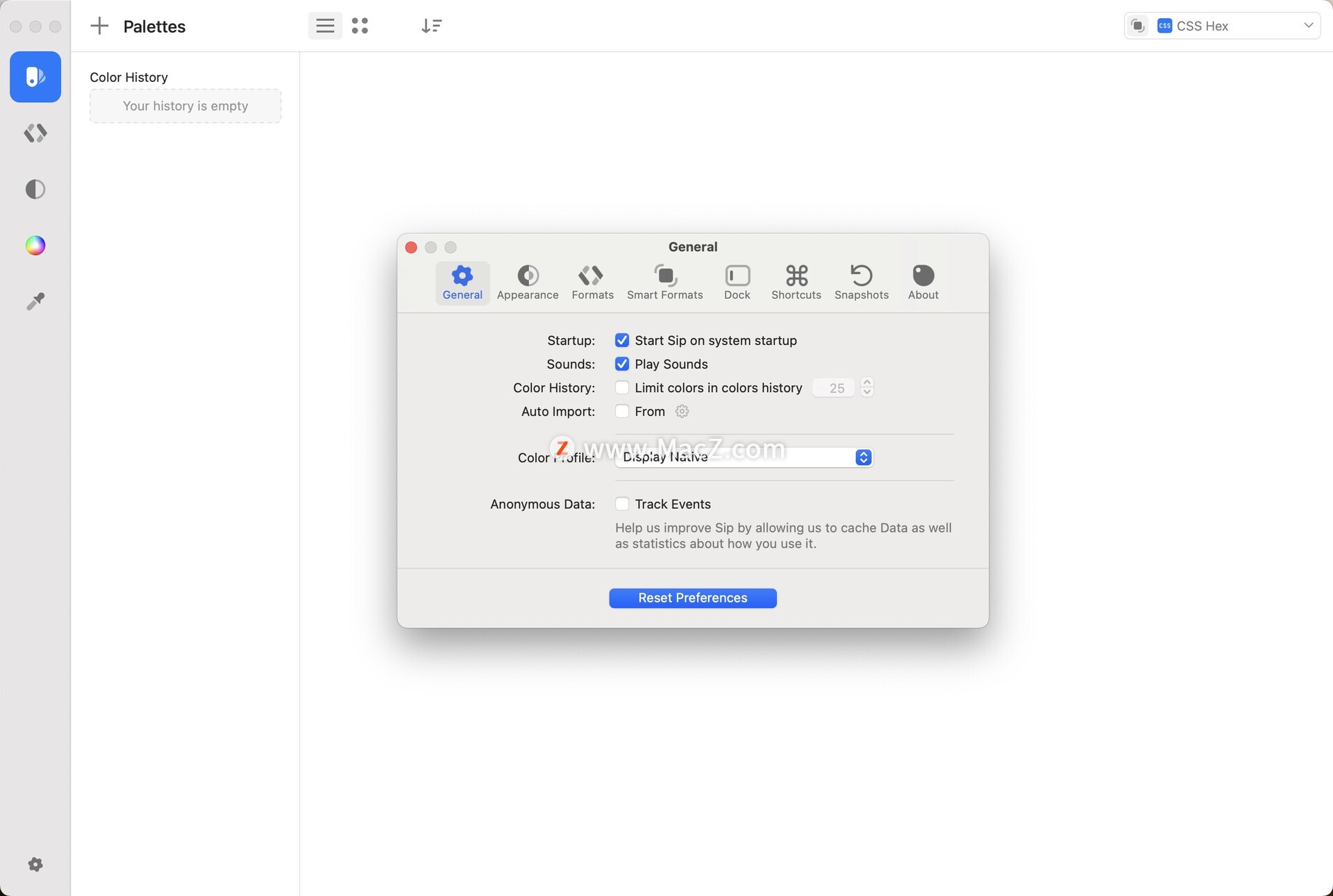Enable the Track Events checkbox
Screen dimensions: 1333x896
point(622,504)
